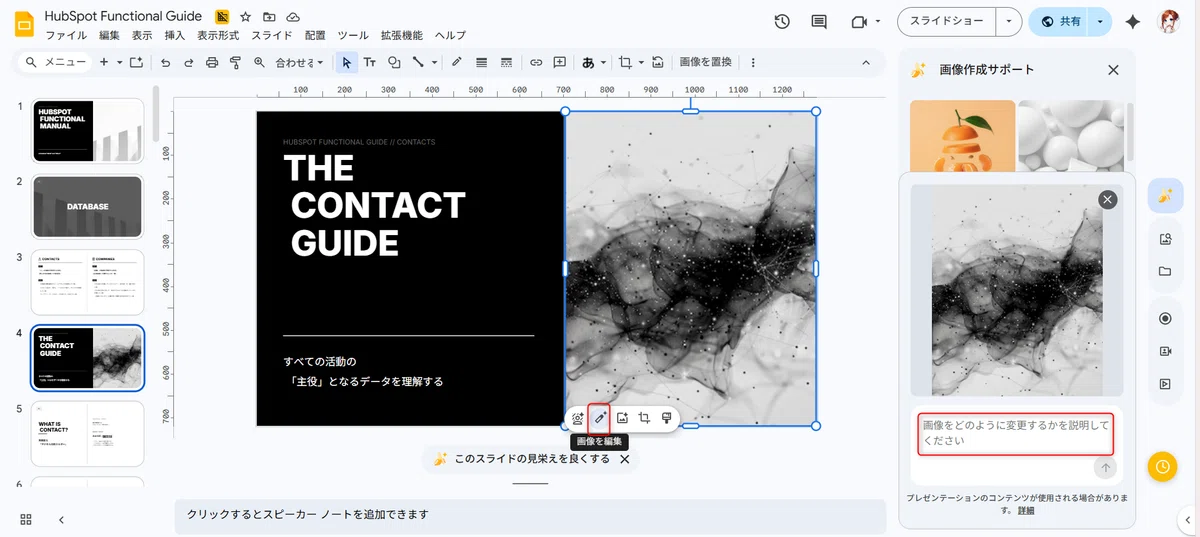Collapse the toolbar with the up chevron
This screenshot has width=1200, height=537.
click(866, 62)
